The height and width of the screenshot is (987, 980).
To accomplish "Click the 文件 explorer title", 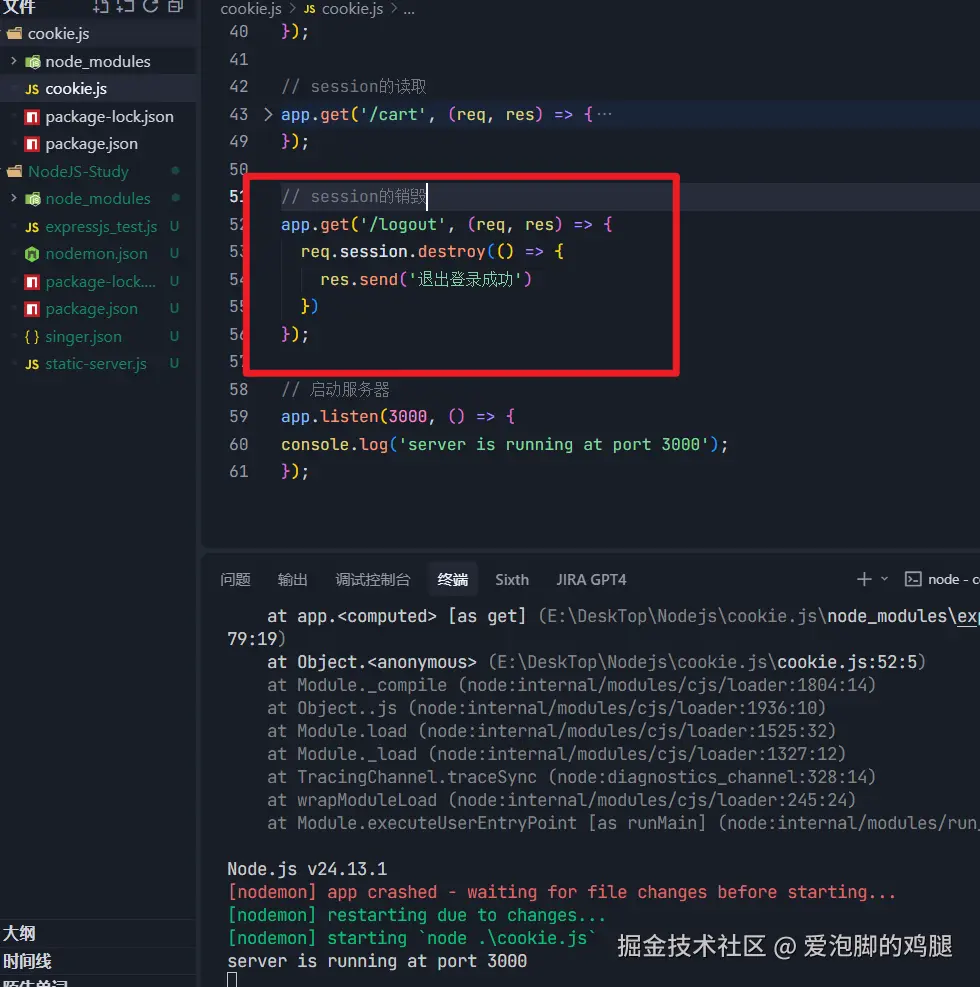I will [19, 7].
